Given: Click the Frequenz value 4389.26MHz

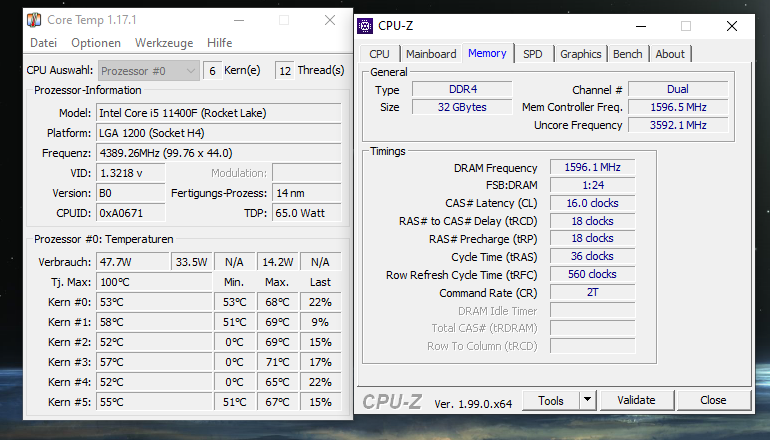Looking at the screenshot, I should [219, 153].
